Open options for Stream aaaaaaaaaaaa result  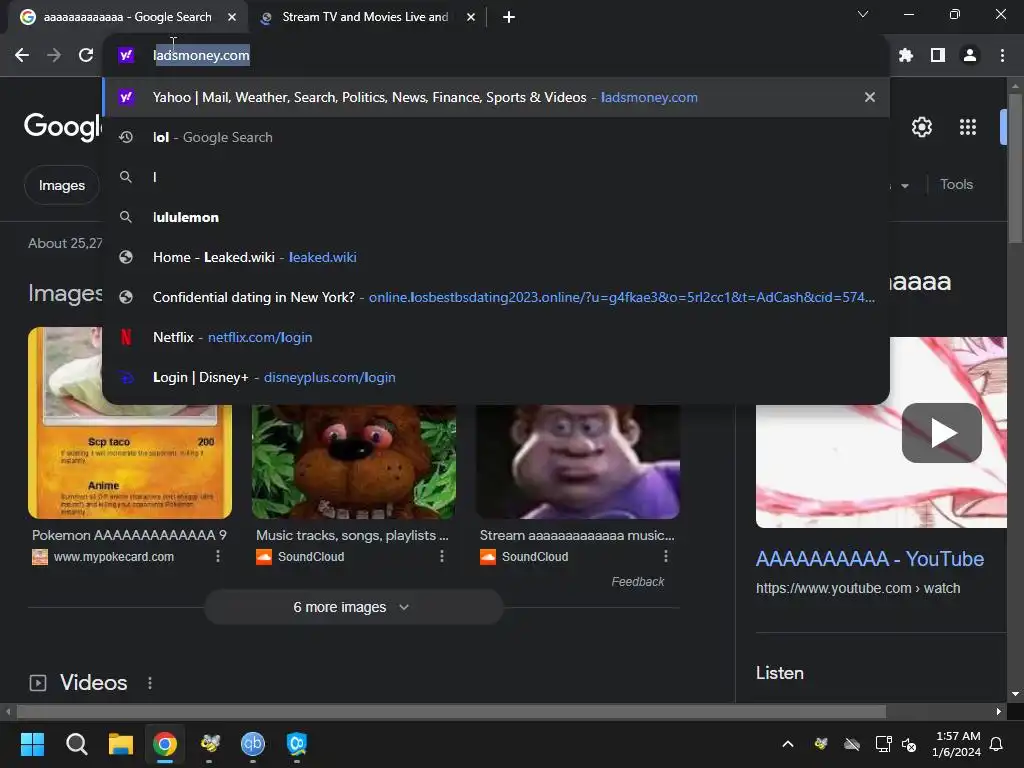665,556
